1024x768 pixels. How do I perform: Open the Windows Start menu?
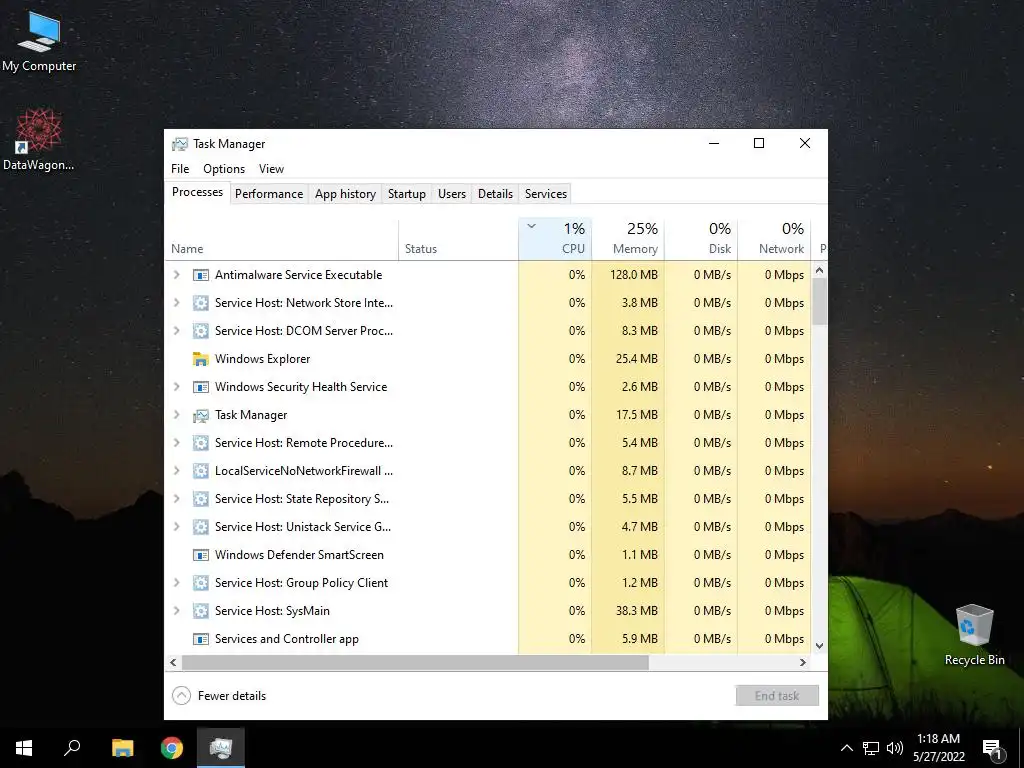tap(24, 748)
